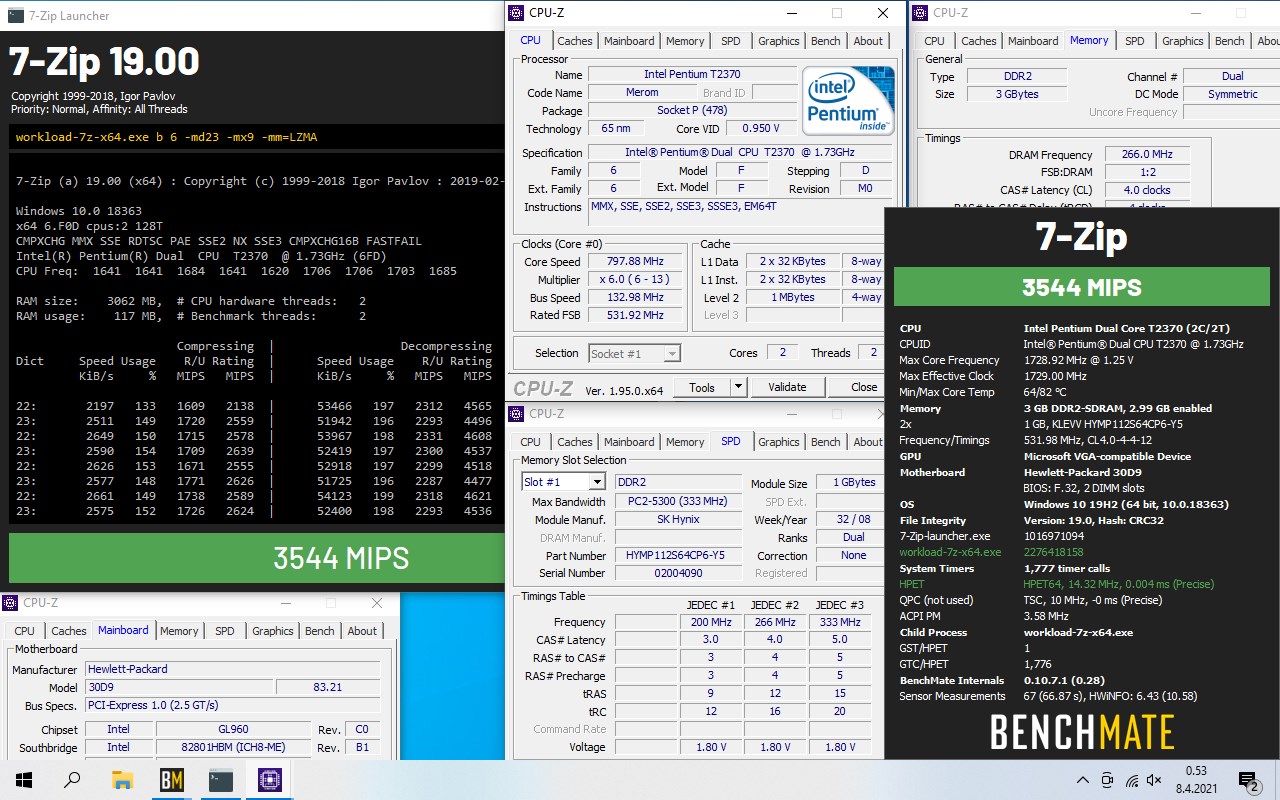
Task: Click the taskbar clock showing 0.53
Action: (x=1196, y=780)
